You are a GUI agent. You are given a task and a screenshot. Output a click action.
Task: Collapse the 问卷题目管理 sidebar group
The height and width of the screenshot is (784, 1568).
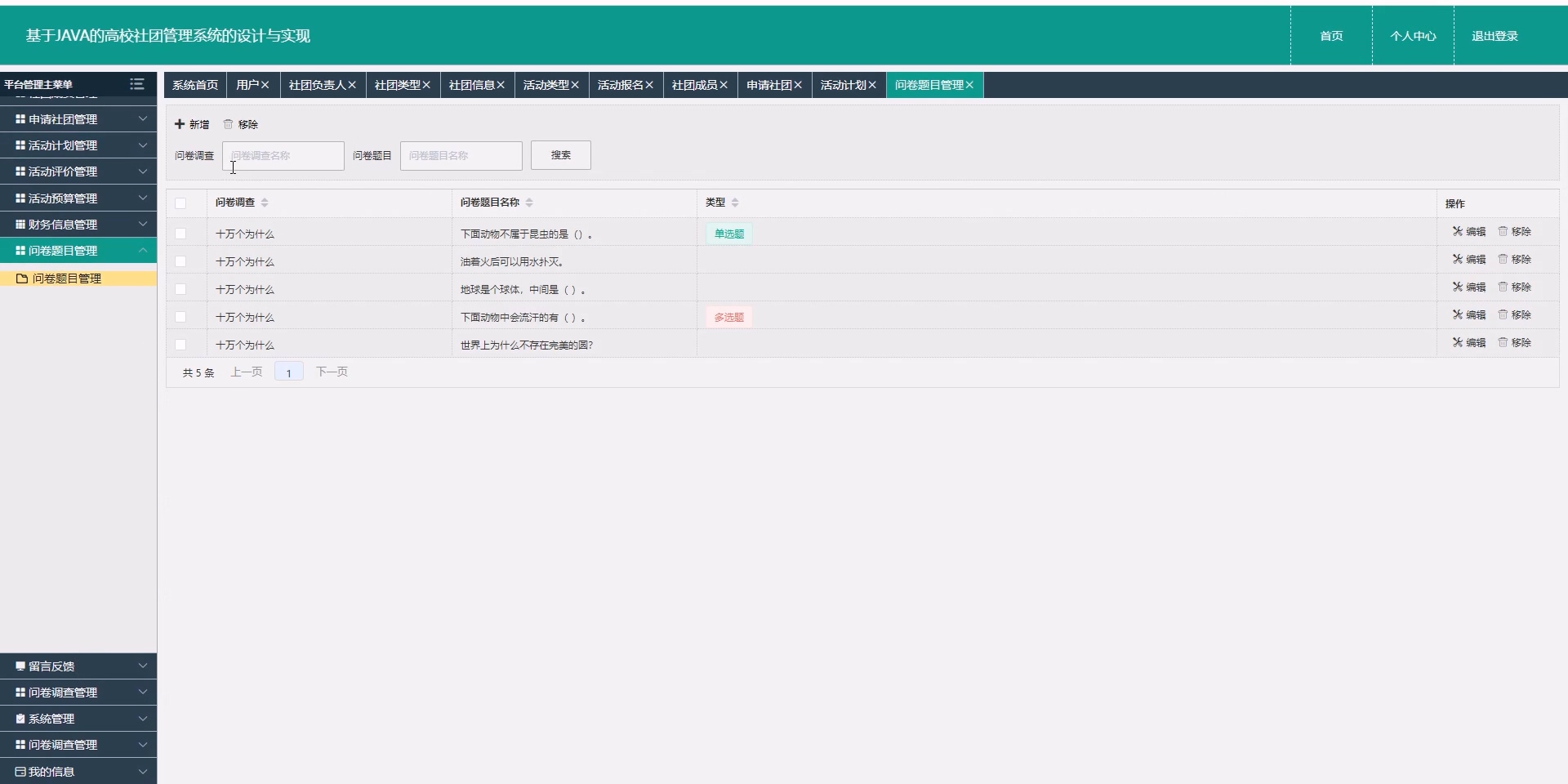[78, 251]
